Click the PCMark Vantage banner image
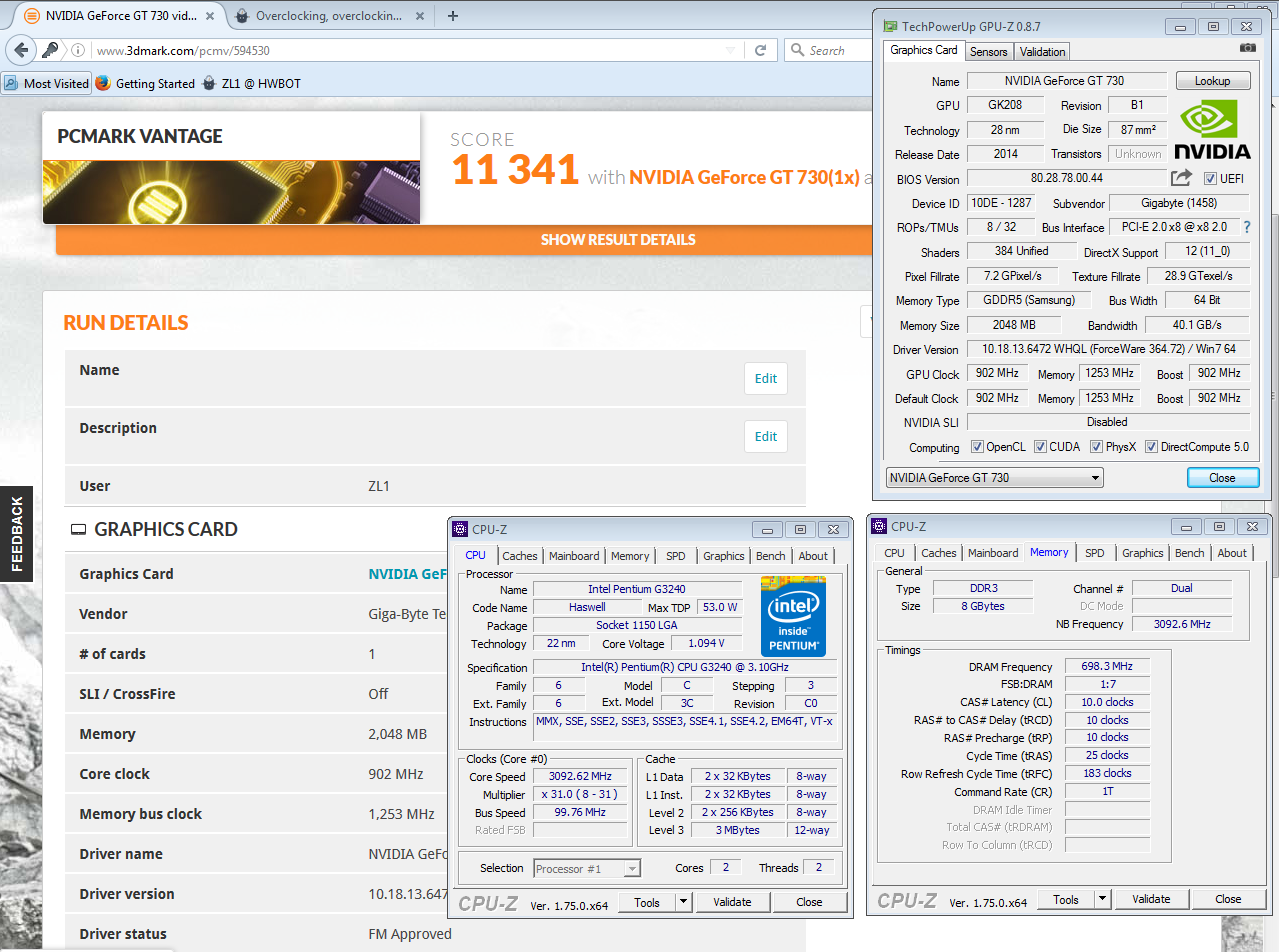This screenshot has height=952, width=1279. tap(231, 192)
